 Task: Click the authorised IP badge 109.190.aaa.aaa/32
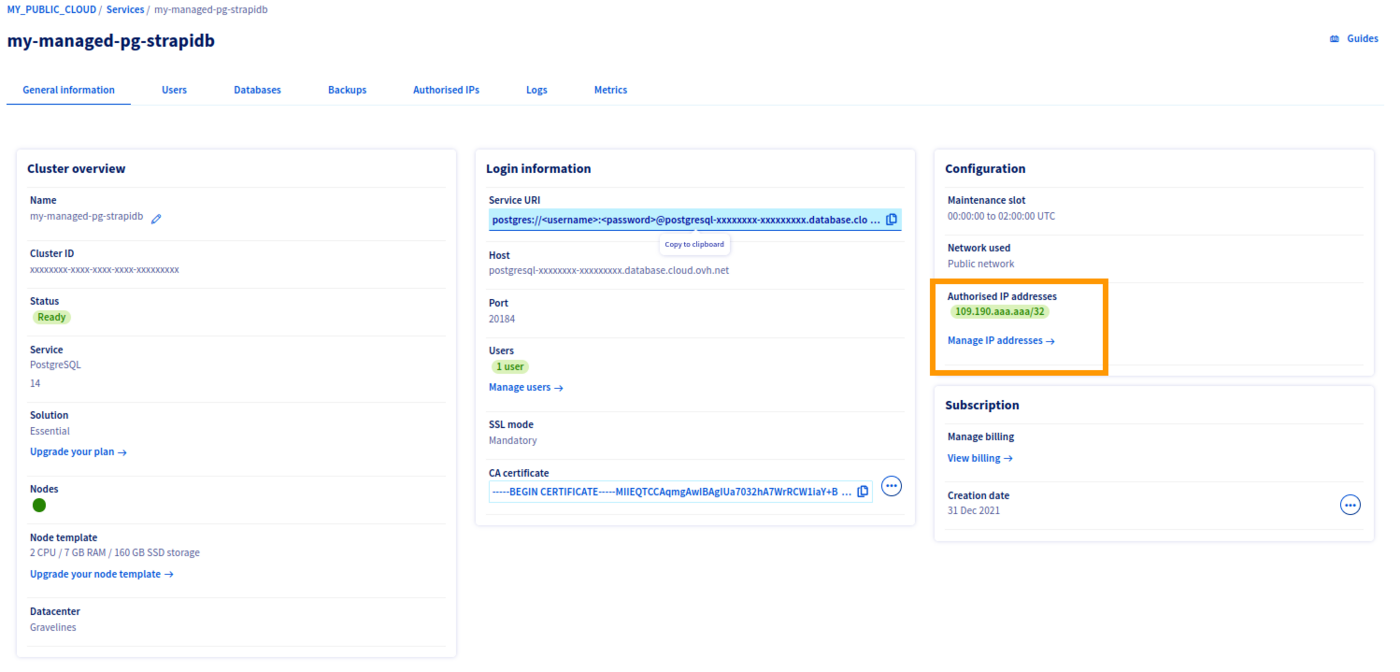coord(1000,311)
